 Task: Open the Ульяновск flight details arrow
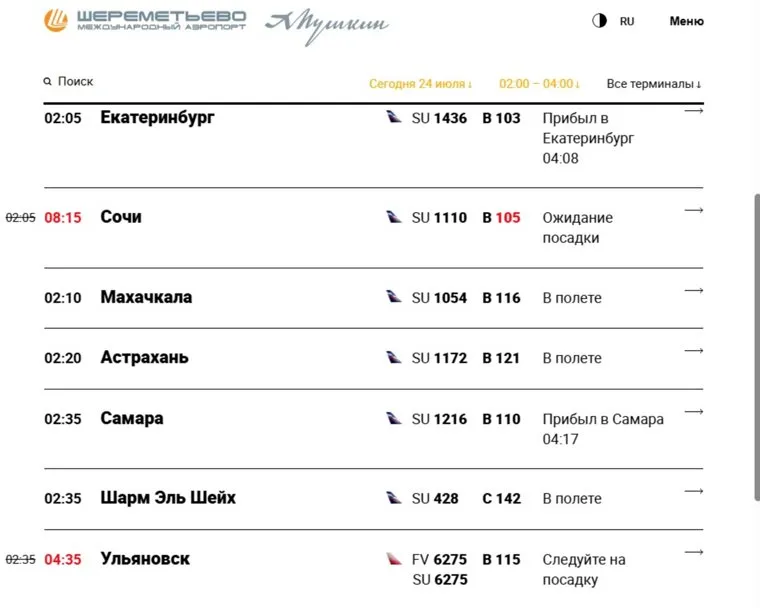pos(693,552)
